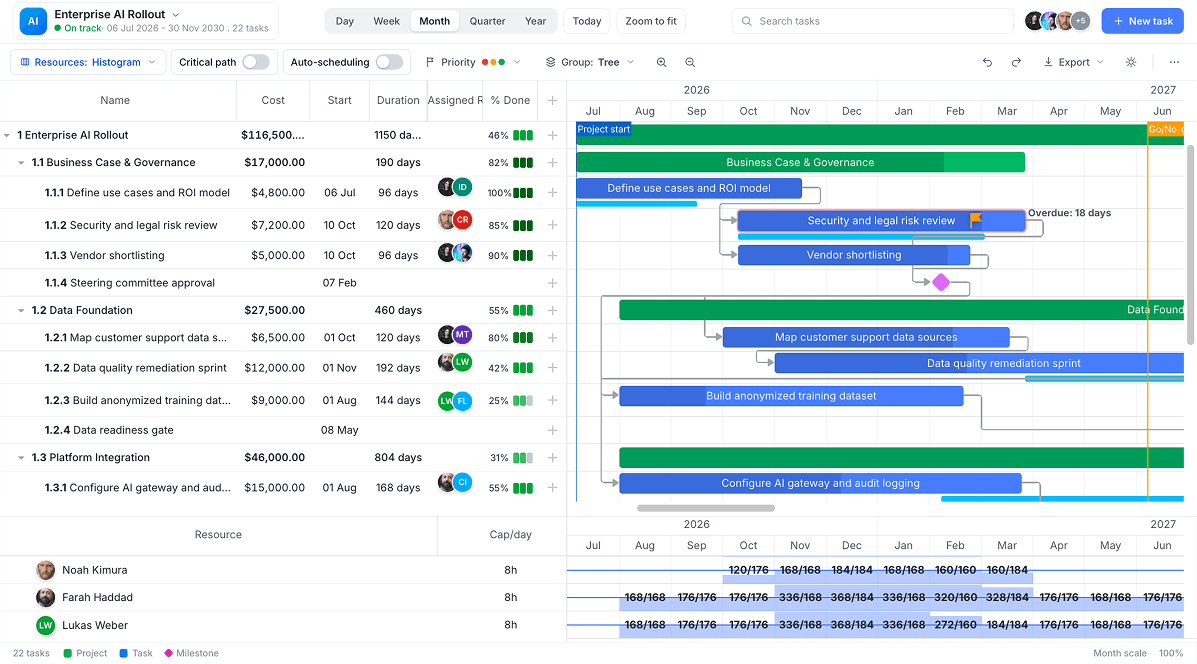Click Lukas Weber LW avatar in resources
Image resolution: width=1197 pixels, height=664 pixels.
pos(46,625)
